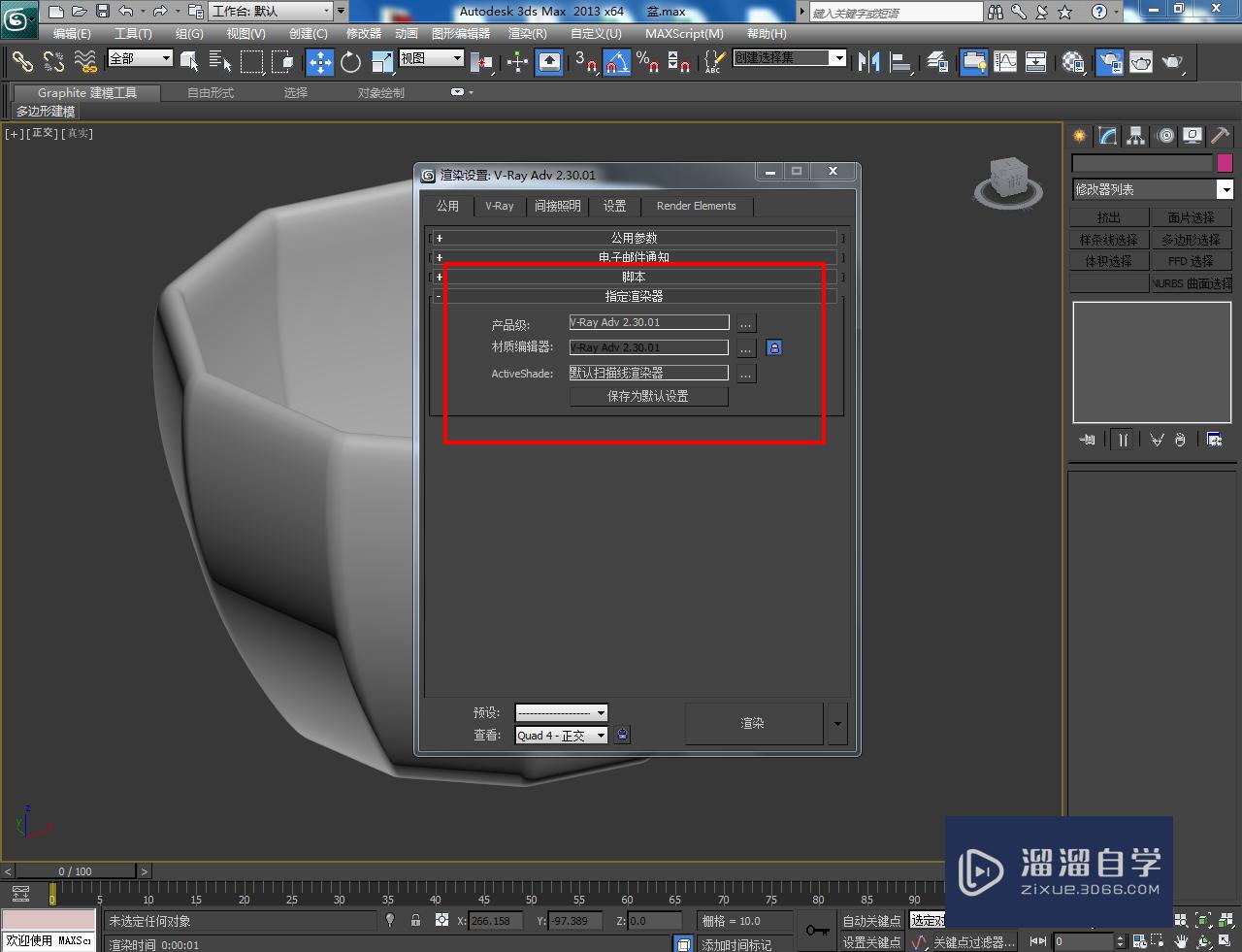Open the 全部 selection filter dropdown
Screen dimensions: 1242x952
[140, 58]
